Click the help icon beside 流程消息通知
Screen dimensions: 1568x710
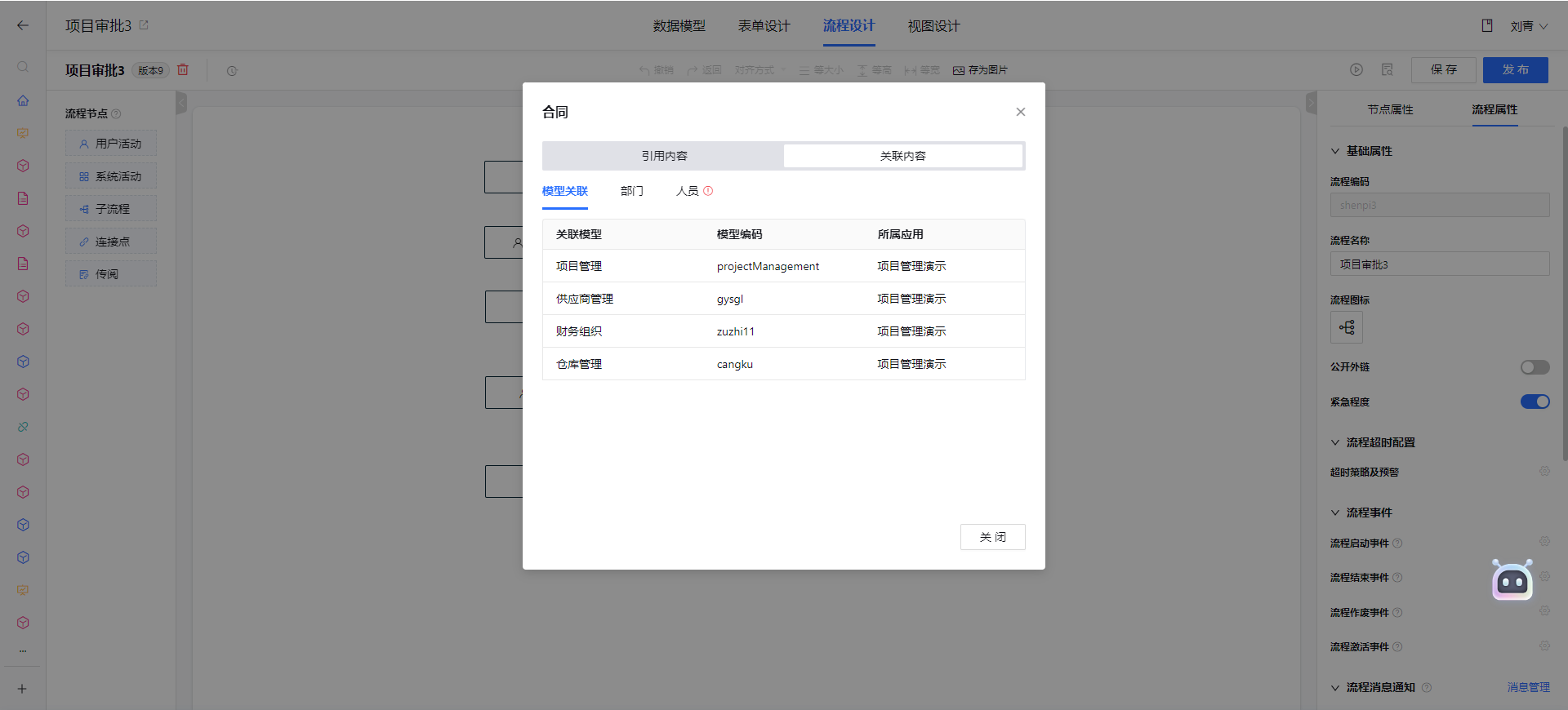click(1427, 688)
